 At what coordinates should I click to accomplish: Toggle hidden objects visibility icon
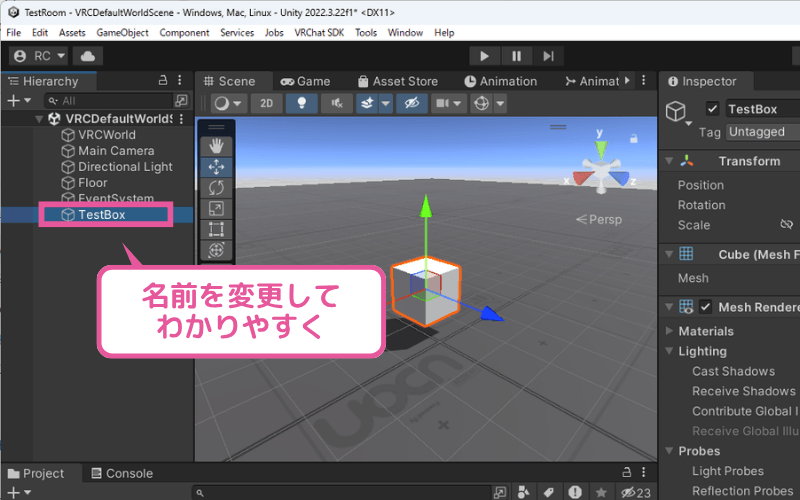coord(411,104)
